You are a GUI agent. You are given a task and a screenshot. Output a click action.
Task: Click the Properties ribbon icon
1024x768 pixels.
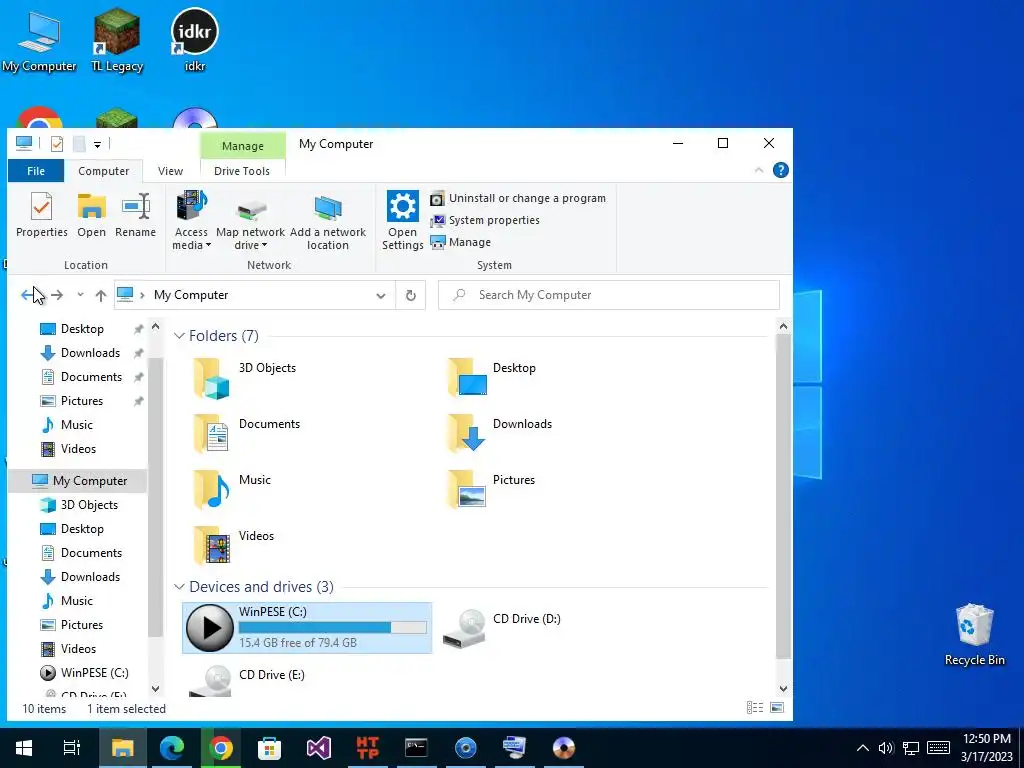point(41,215)
